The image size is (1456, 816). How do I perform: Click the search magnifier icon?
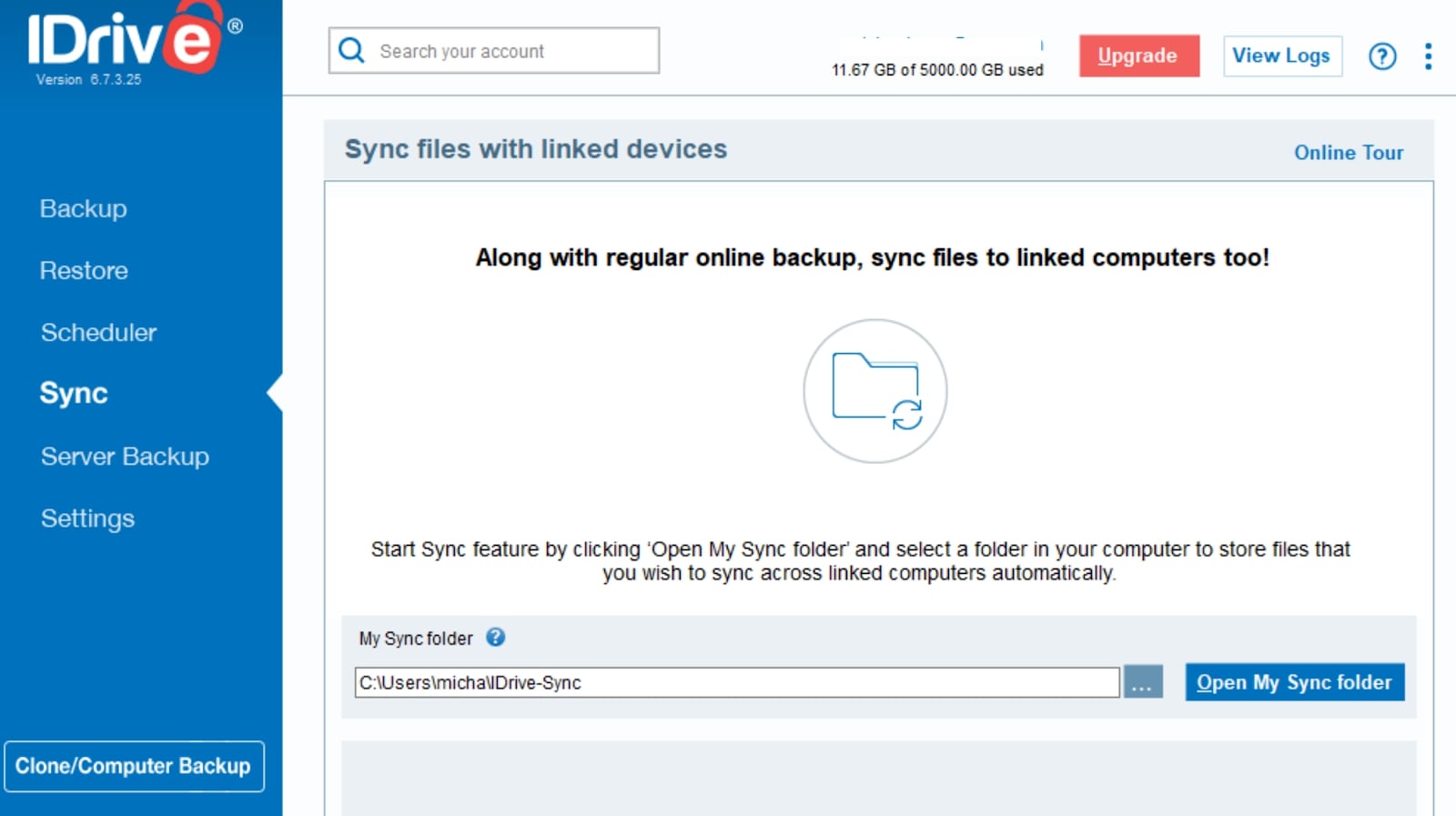351,50
